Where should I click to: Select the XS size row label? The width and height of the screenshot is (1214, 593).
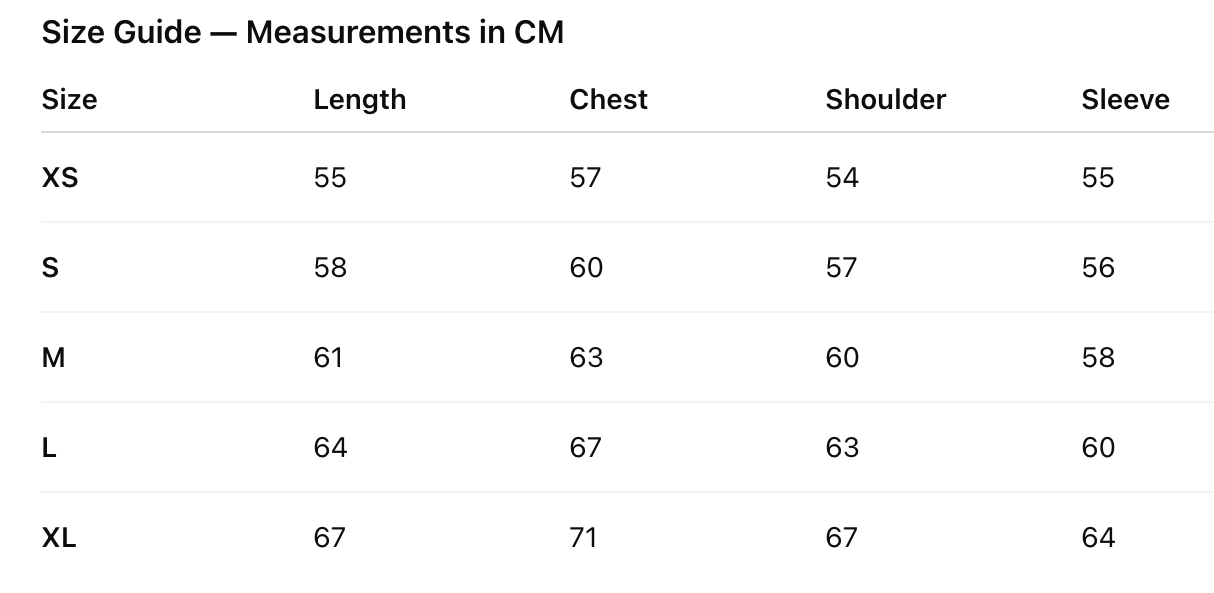[60, 178]
